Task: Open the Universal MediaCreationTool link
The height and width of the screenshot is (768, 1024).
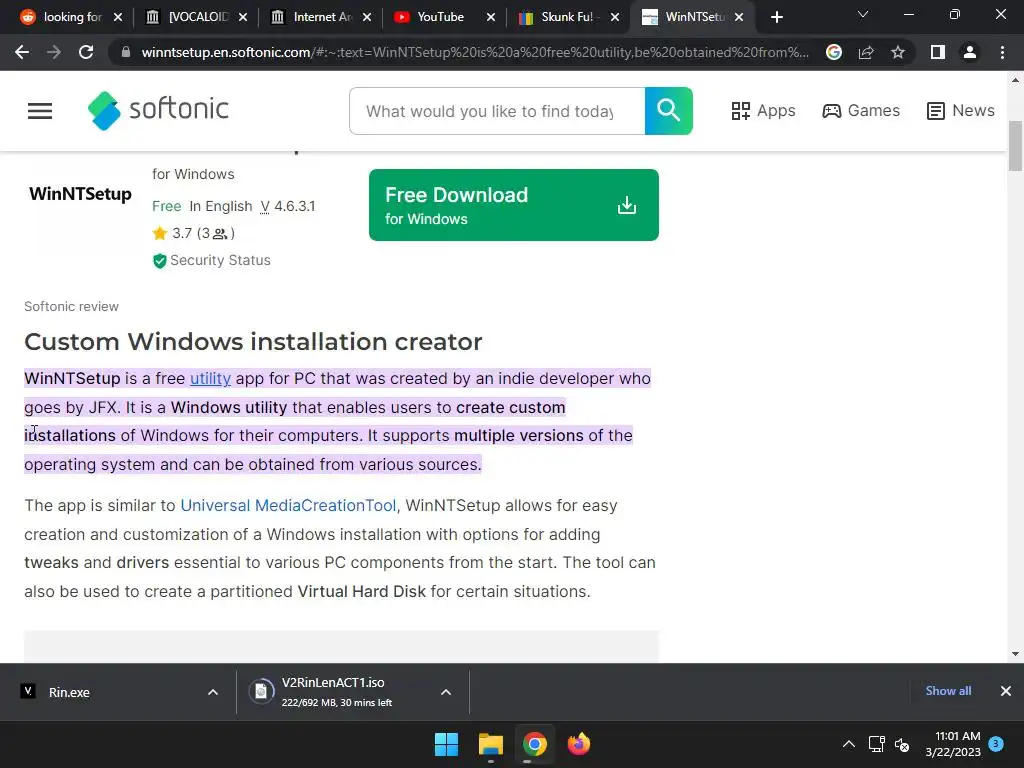Action: tap(288, 505)
